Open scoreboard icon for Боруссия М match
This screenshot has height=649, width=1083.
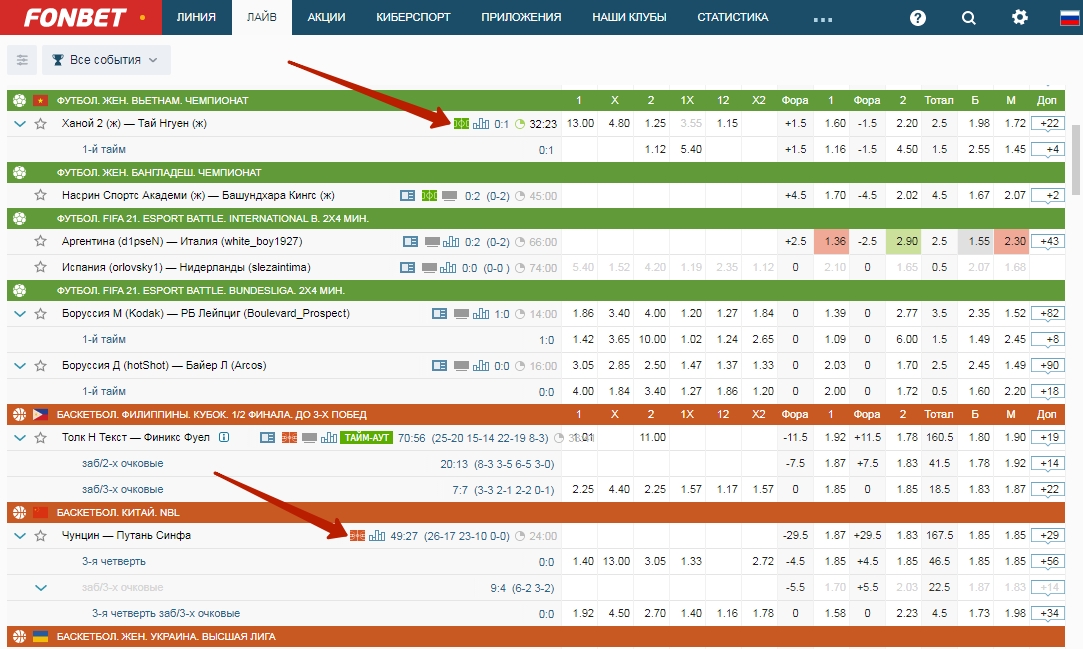(439, 313)
